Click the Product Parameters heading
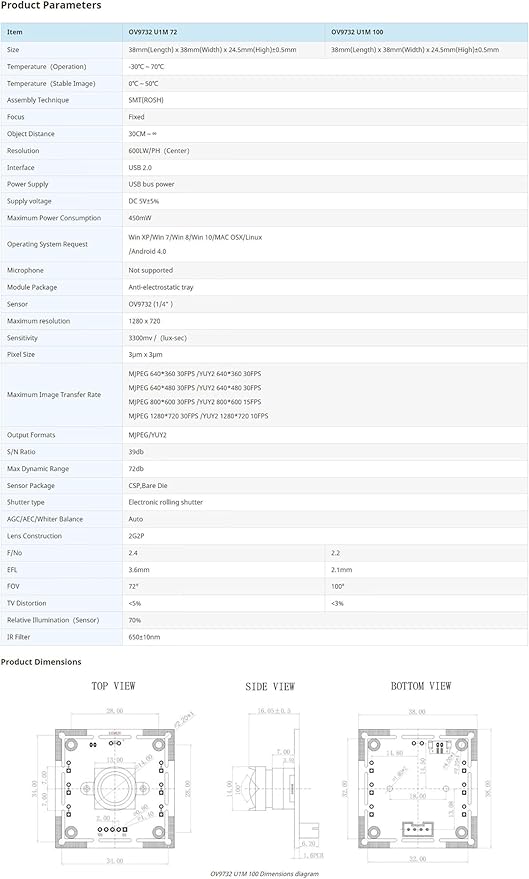The image size is (529, 879). (51, 6)
